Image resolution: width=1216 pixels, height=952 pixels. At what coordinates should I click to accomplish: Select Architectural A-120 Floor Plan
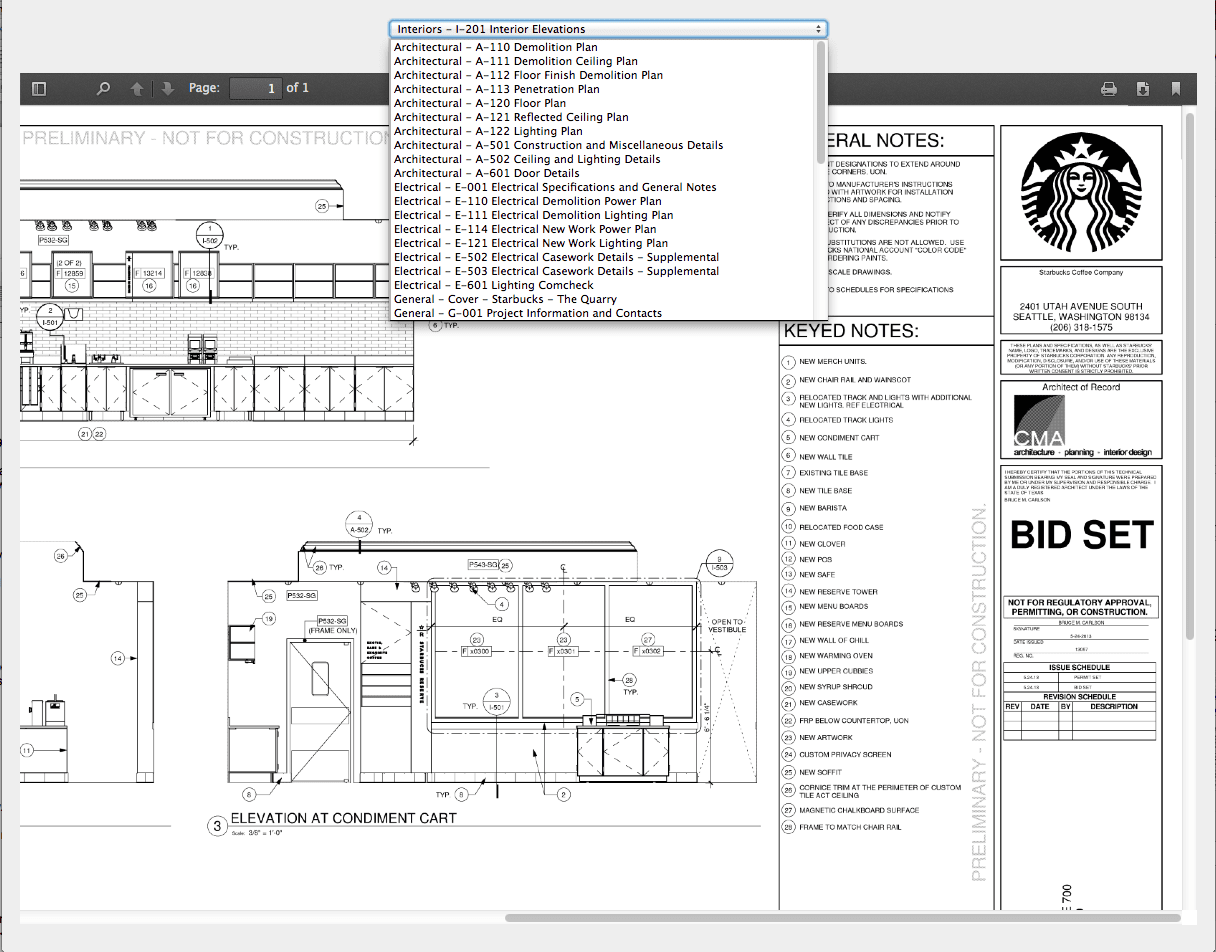(x=603, y=103)
